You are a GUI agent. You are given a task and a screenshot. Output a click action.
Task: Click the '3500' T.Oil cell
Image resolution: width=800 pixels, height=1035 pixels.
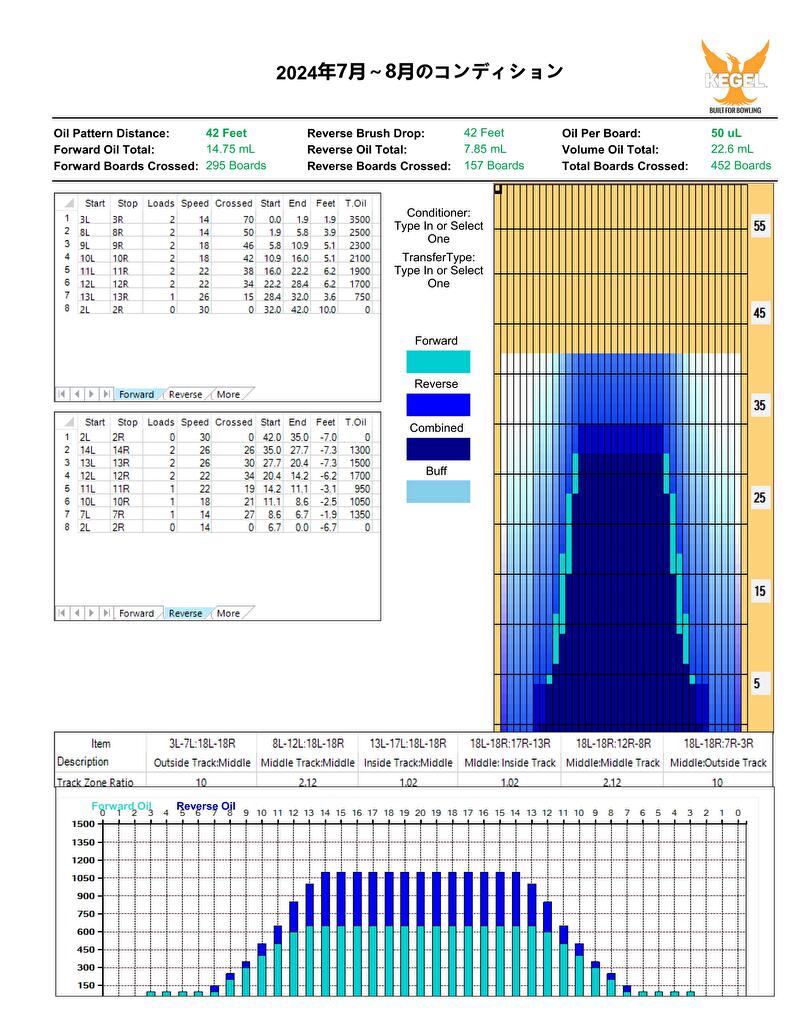[x=359, y=219]
